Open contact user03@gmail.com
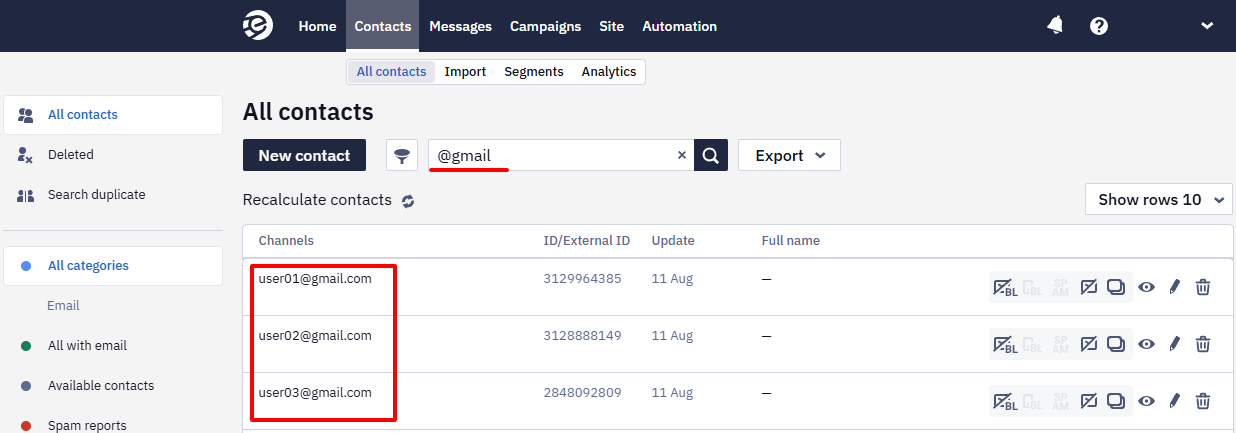The image size is (1236, 433). [x=315, y=393]
